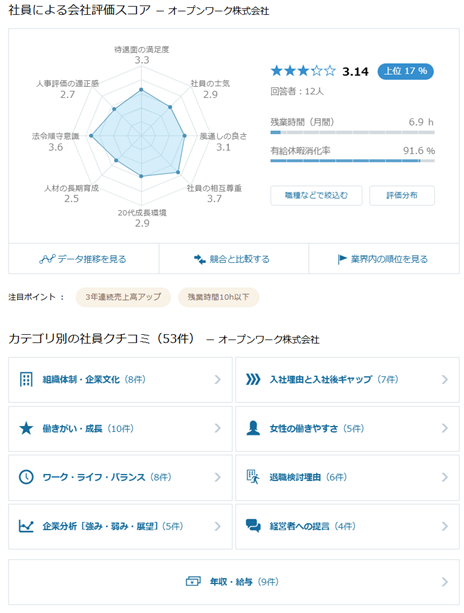This screenshot has height=613, width=464.
Task: Open ワーク・ライフ・バランス (8件) reviews
Action: pyautogui.click(x=120, y=477)
